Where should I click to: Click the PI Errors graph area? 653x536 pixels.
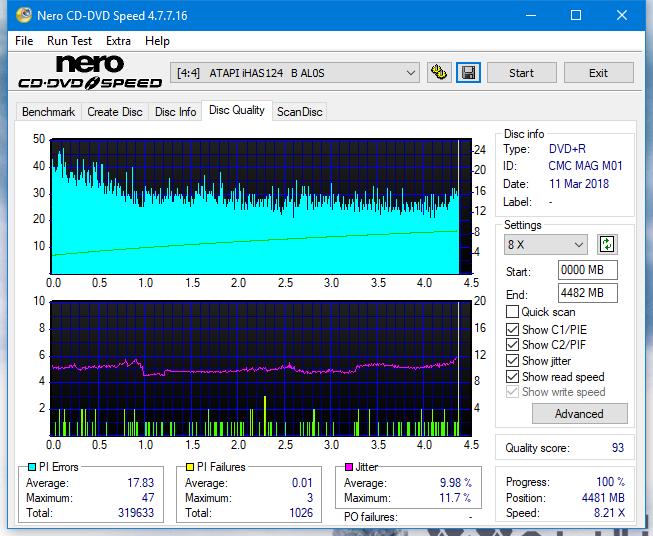pos(261,207)
